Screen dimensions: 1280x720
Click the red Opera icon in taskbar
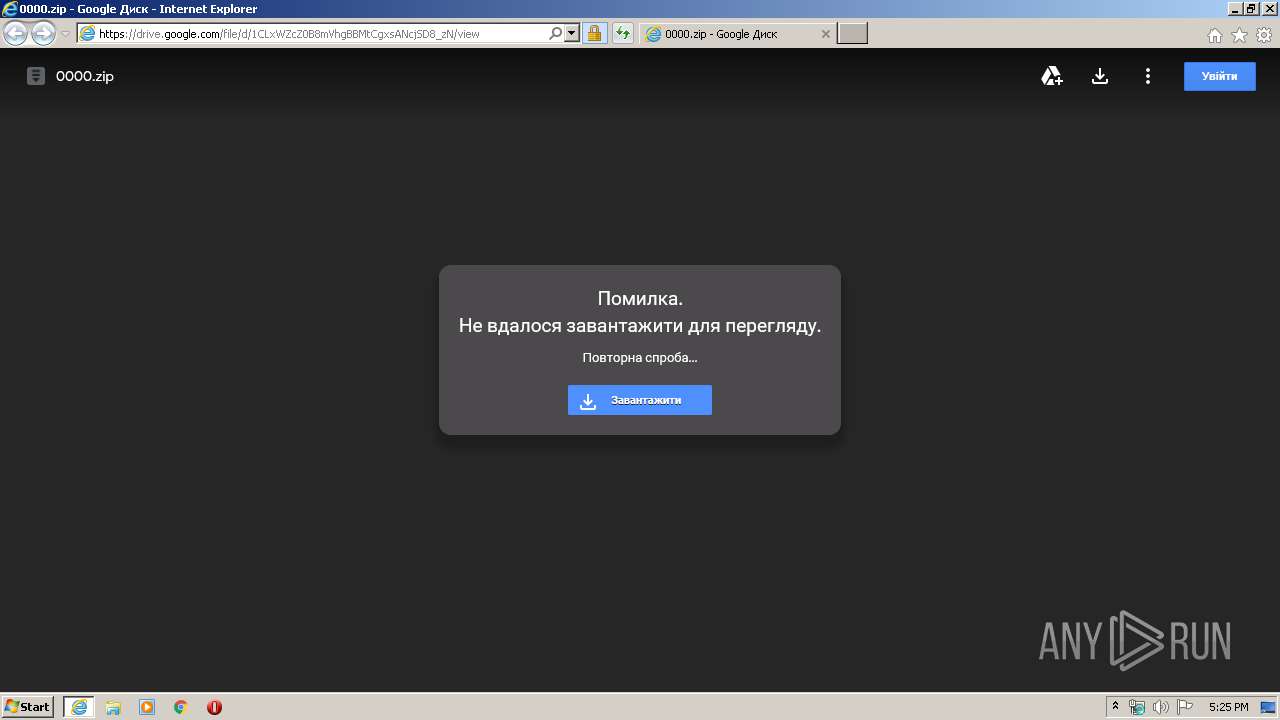coord(214,707)
